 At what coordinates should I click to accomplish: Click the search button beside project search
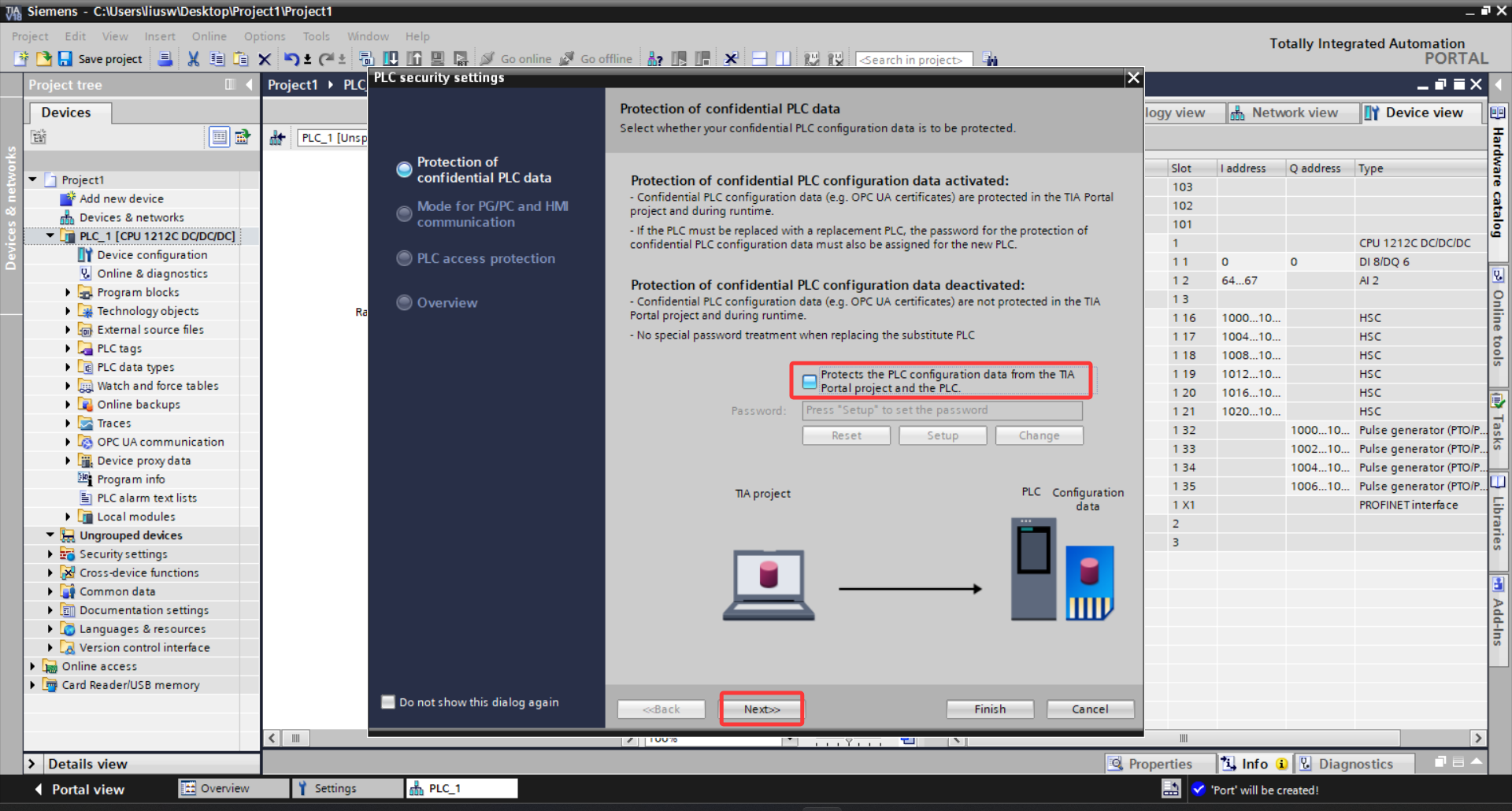[x=991, y=59]
